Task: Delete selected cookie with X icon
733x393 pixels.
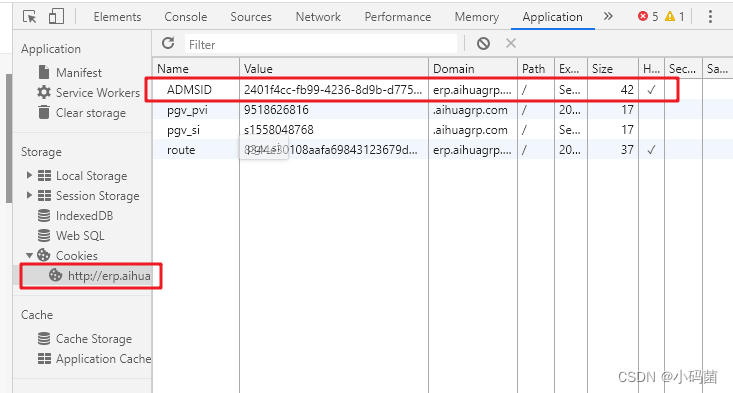Action: pyautogui.click(x=510, y=43)
